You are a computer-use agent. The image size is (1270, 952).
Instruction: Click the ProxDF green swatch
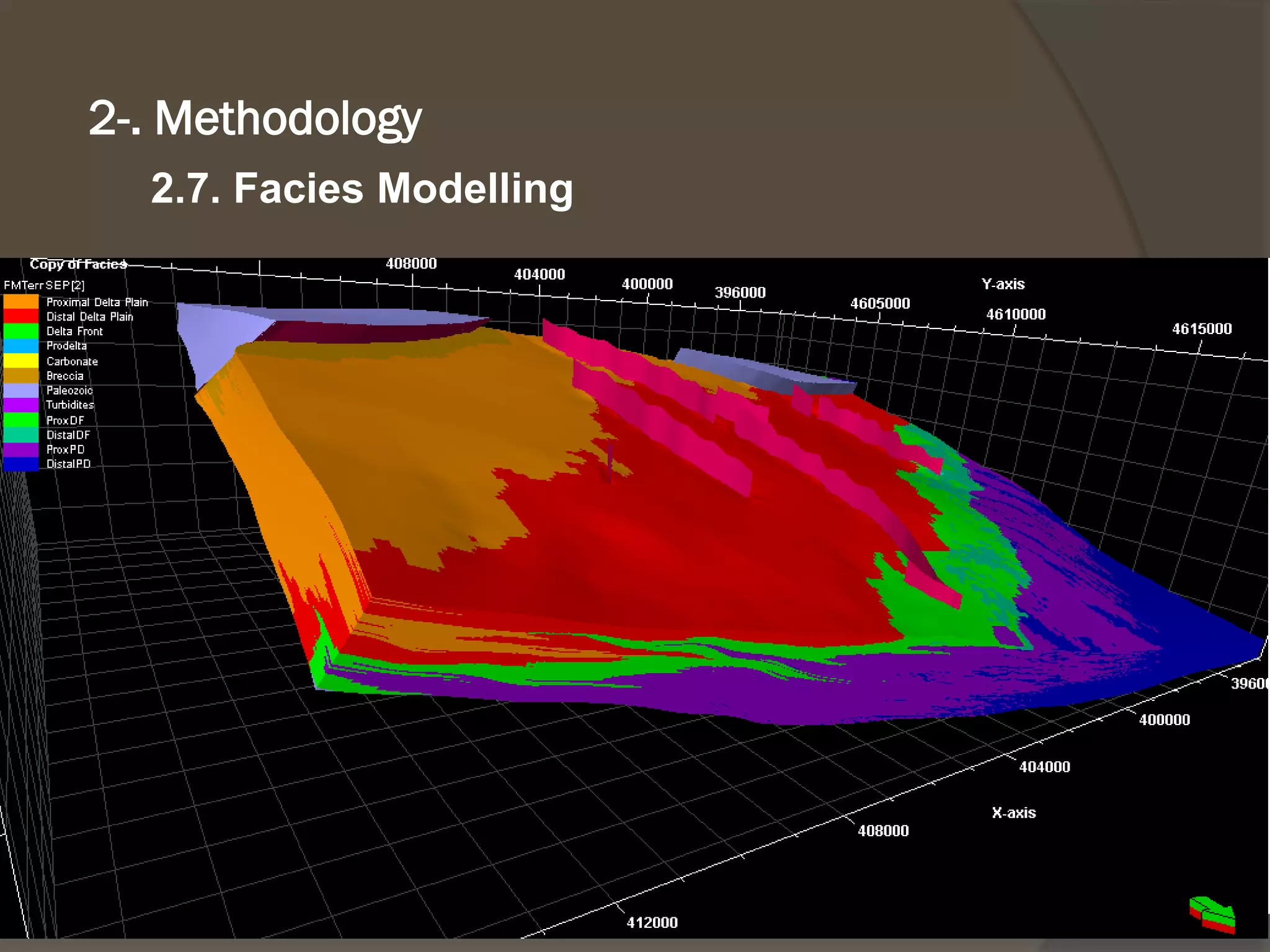tap(21, 420)
